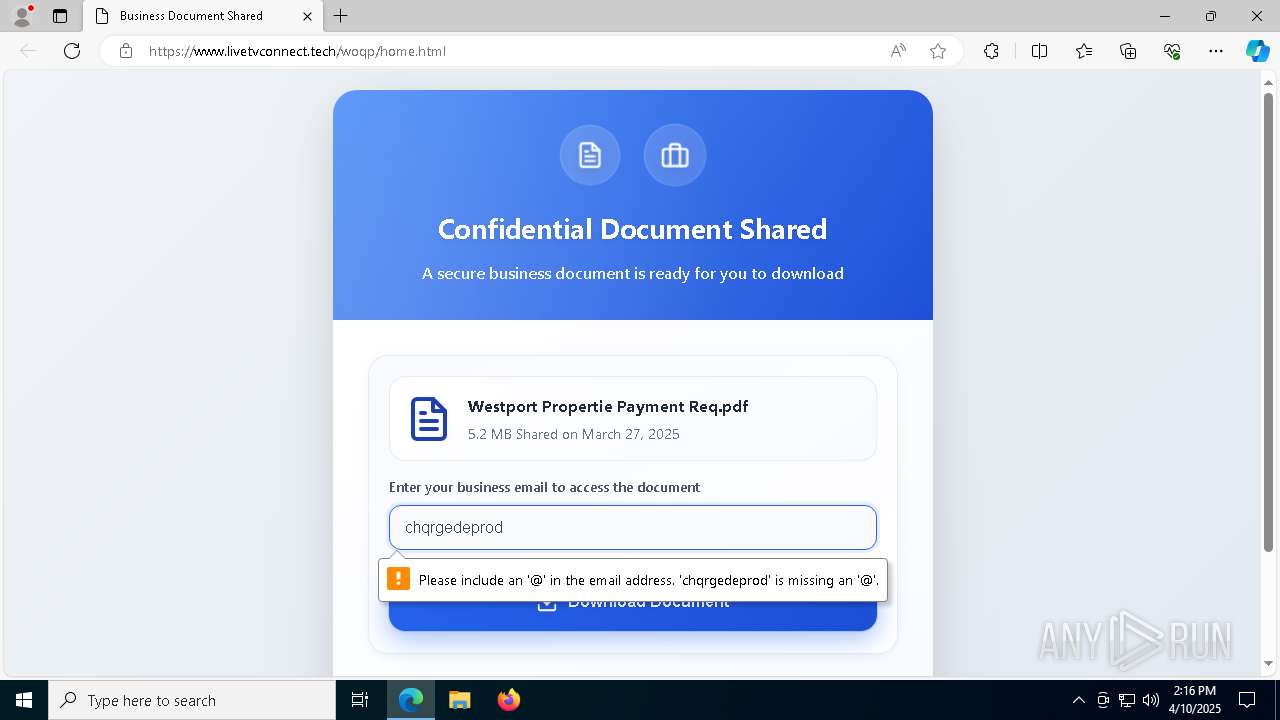Click the address bar URL
The image size is (1280, 720).
click(x=297, y=51)
